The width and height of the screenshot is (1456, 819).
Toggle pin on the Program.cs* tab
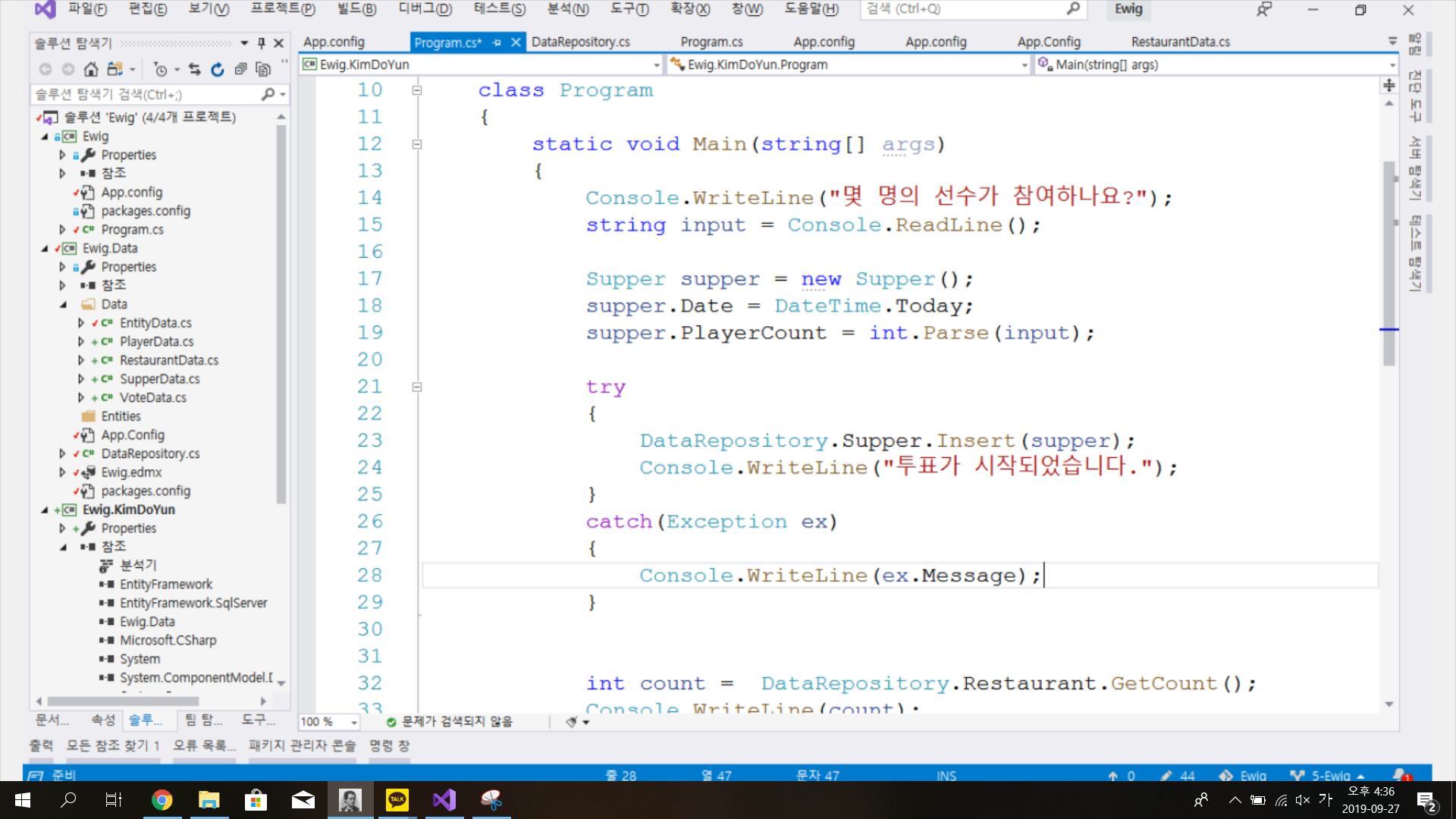pyautogui.click(x=497, y=42)
